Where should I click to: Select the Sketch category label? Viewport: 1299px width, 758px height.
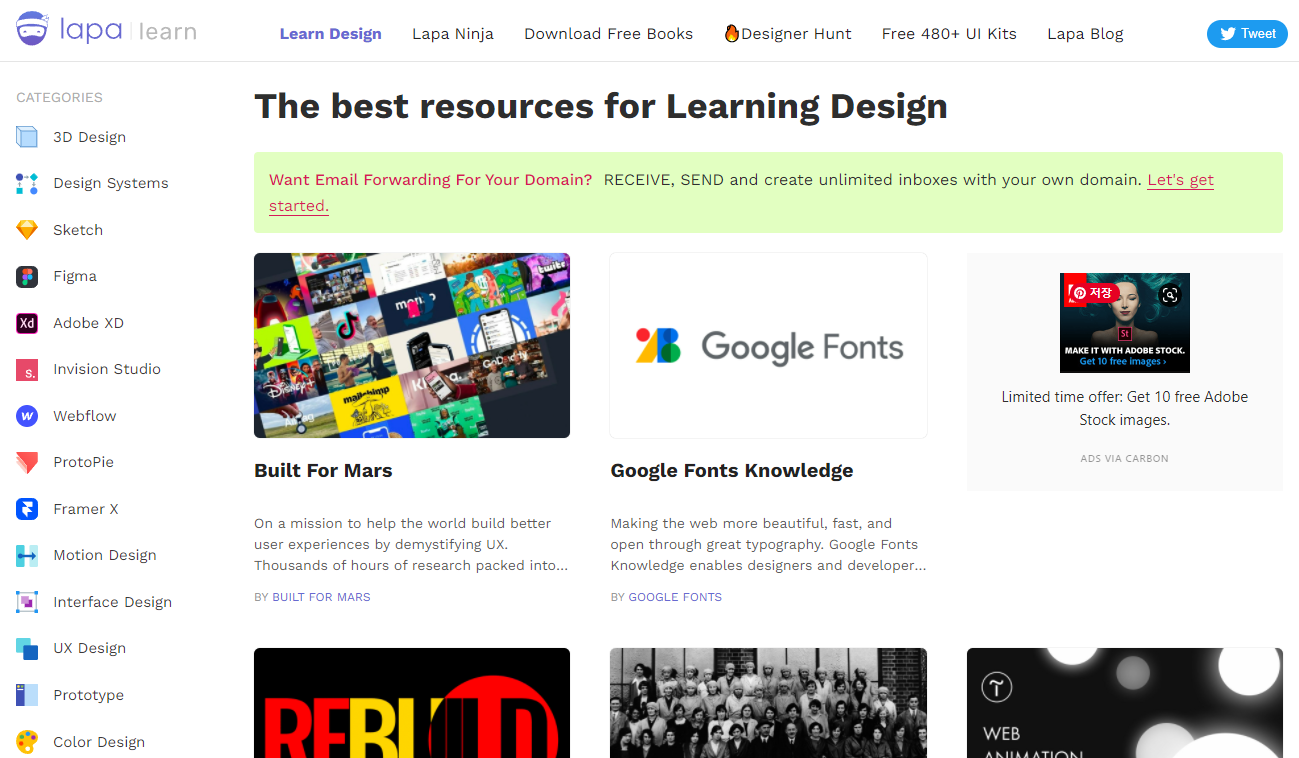point(78,230)
